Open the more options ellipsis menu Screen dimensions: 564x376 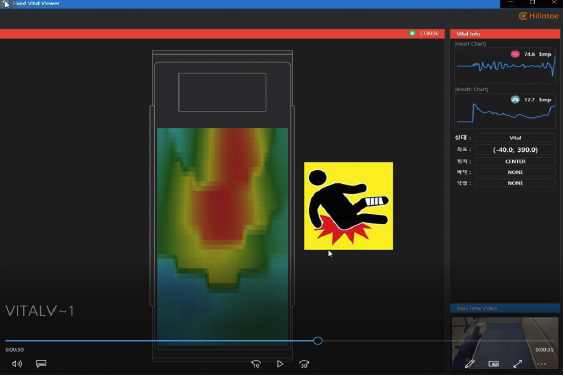[x=541, y=364]
